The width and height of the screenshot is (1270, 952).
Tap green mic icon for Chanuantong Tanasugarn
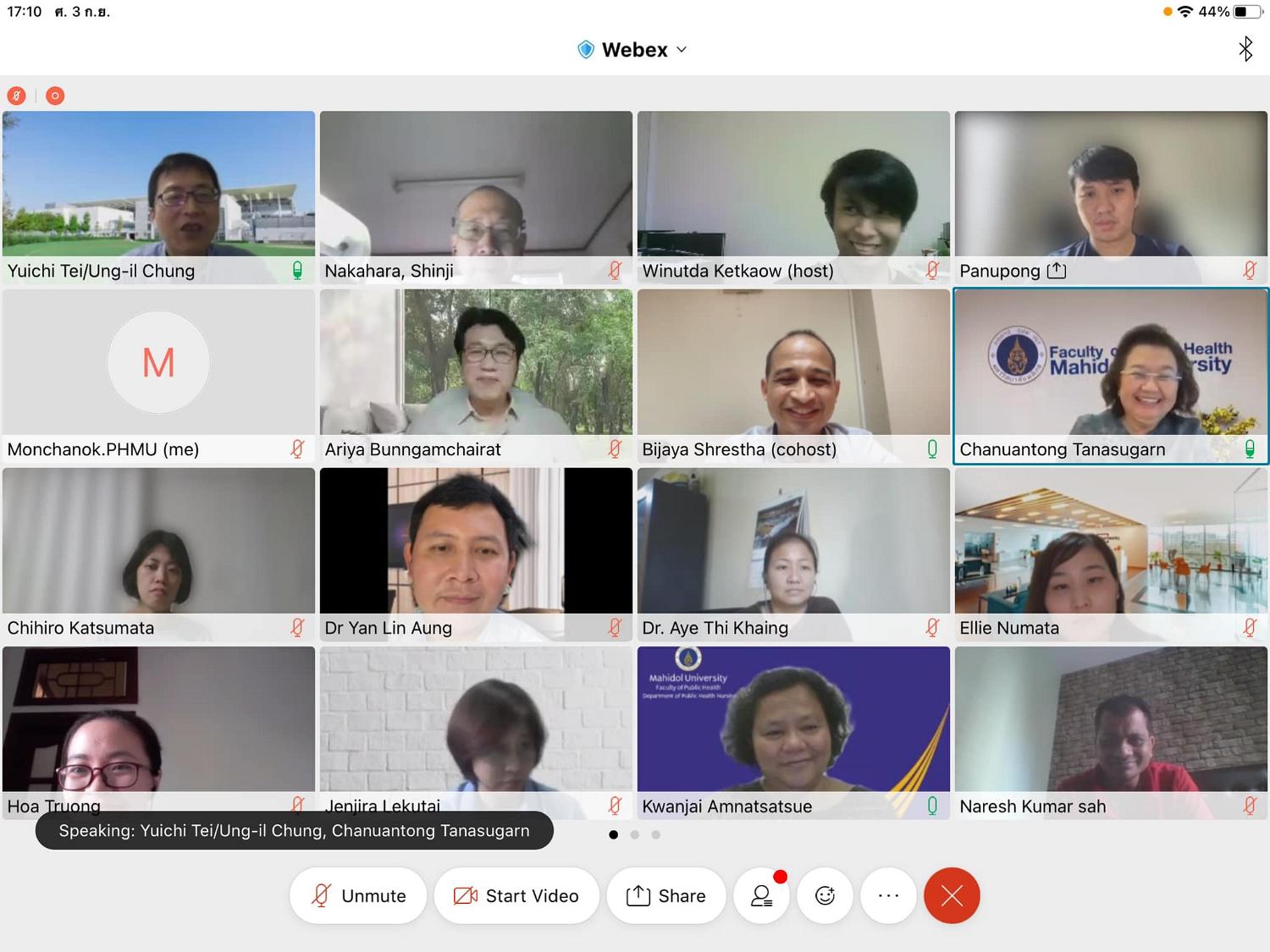coord(1250,449)
